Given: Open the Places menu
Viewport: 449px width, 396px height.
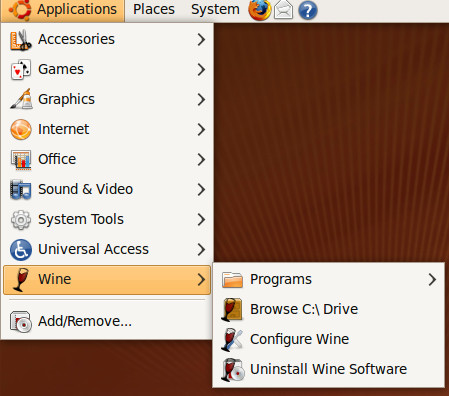Looking at the screenshot, I should click(154, 9).
